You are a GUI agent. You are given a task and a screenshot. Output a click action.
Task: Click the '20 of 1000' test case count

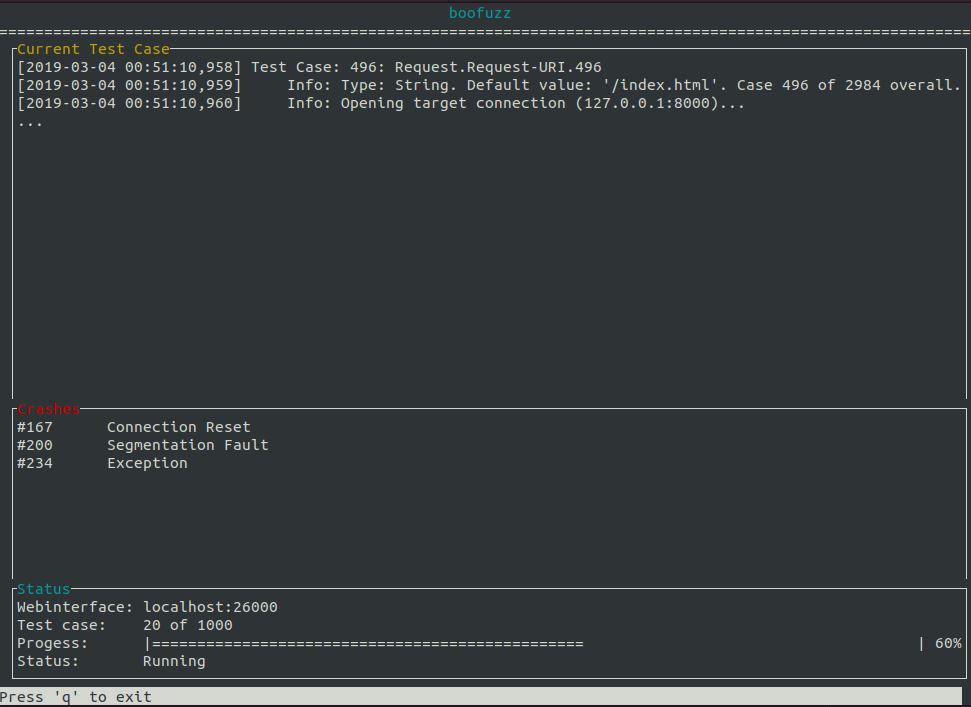coord(188,625)
